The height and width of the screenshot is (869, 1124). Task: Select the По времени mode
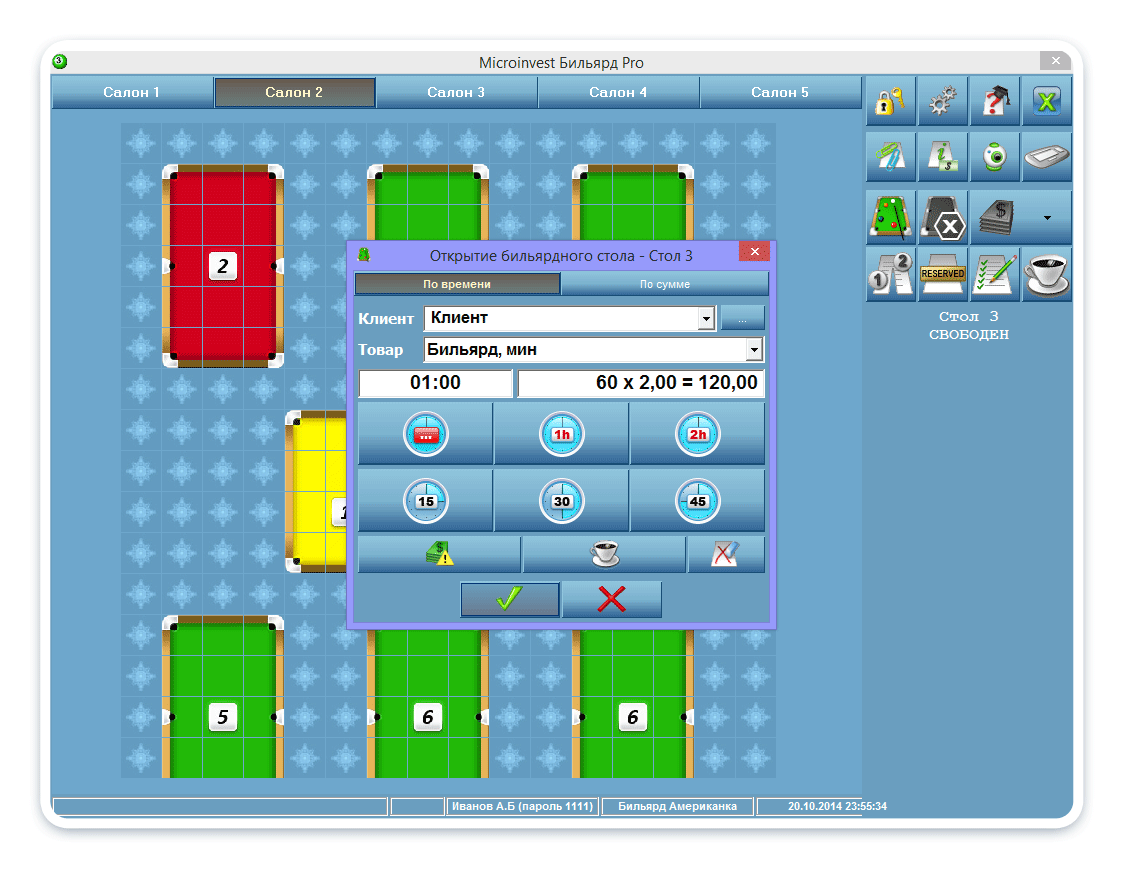457,284
